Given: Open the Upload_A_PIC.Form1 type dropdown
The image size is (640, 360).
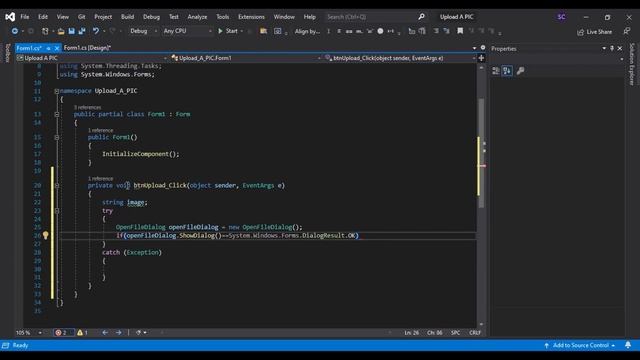Looking at the screenshot, I should click(x=246, y=58).
